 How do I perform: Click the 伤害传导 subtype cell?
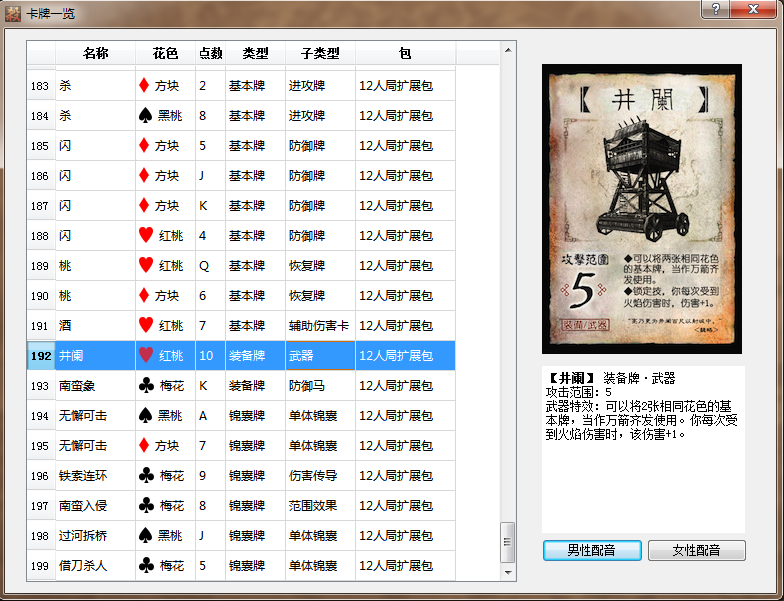pyautogui.click(x=320, y=476)
